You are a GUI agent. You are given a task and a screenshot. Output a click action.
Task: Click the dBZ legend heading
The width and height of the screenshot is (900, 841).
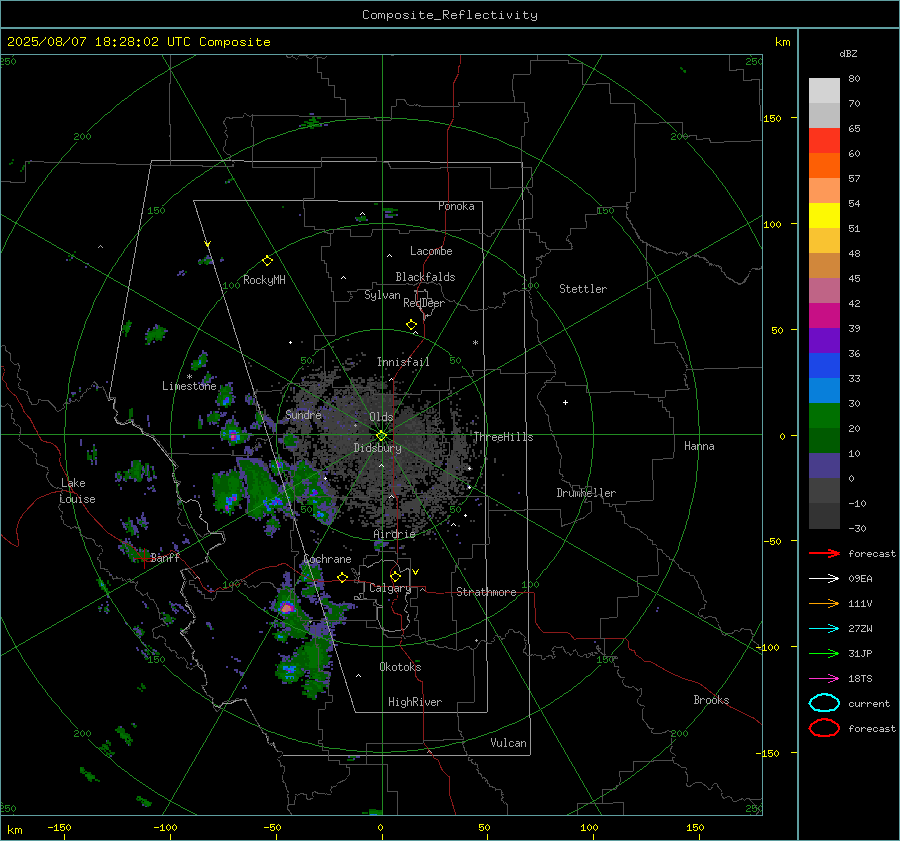(x=848, y=54)
